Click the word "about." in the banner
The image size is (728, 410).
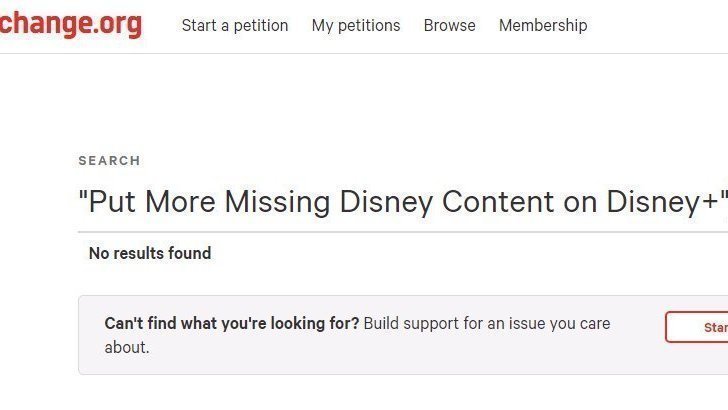(127, 348)
